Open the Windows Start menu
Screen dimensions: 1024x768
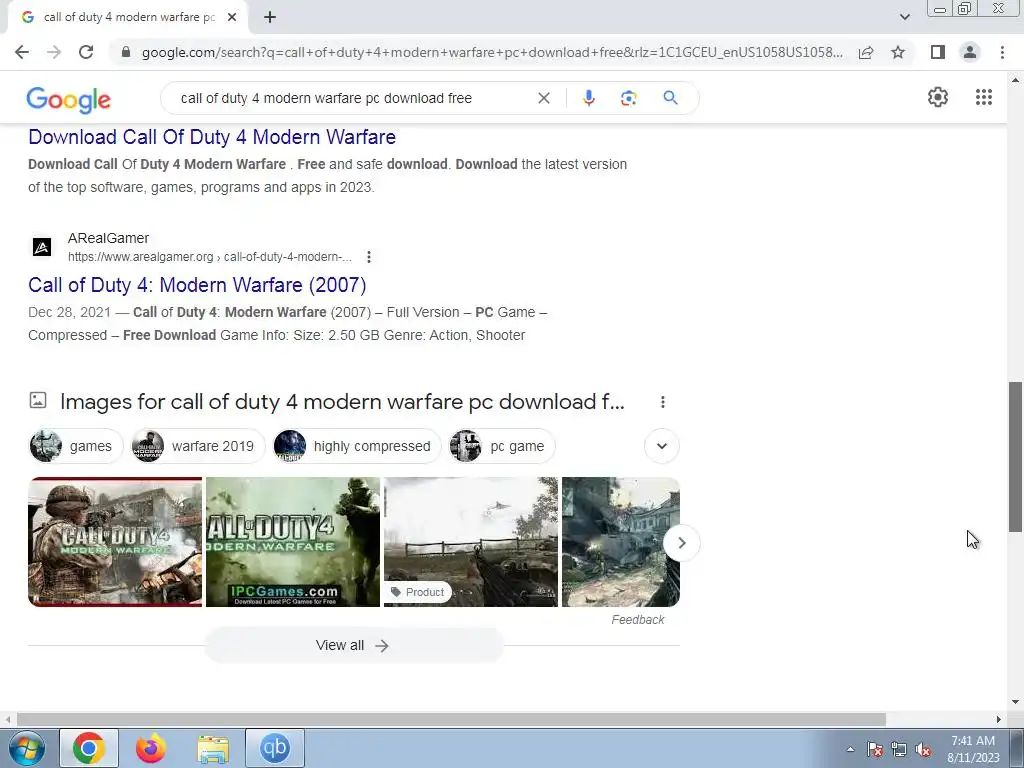pyautogui.click(x=27, y=748)
